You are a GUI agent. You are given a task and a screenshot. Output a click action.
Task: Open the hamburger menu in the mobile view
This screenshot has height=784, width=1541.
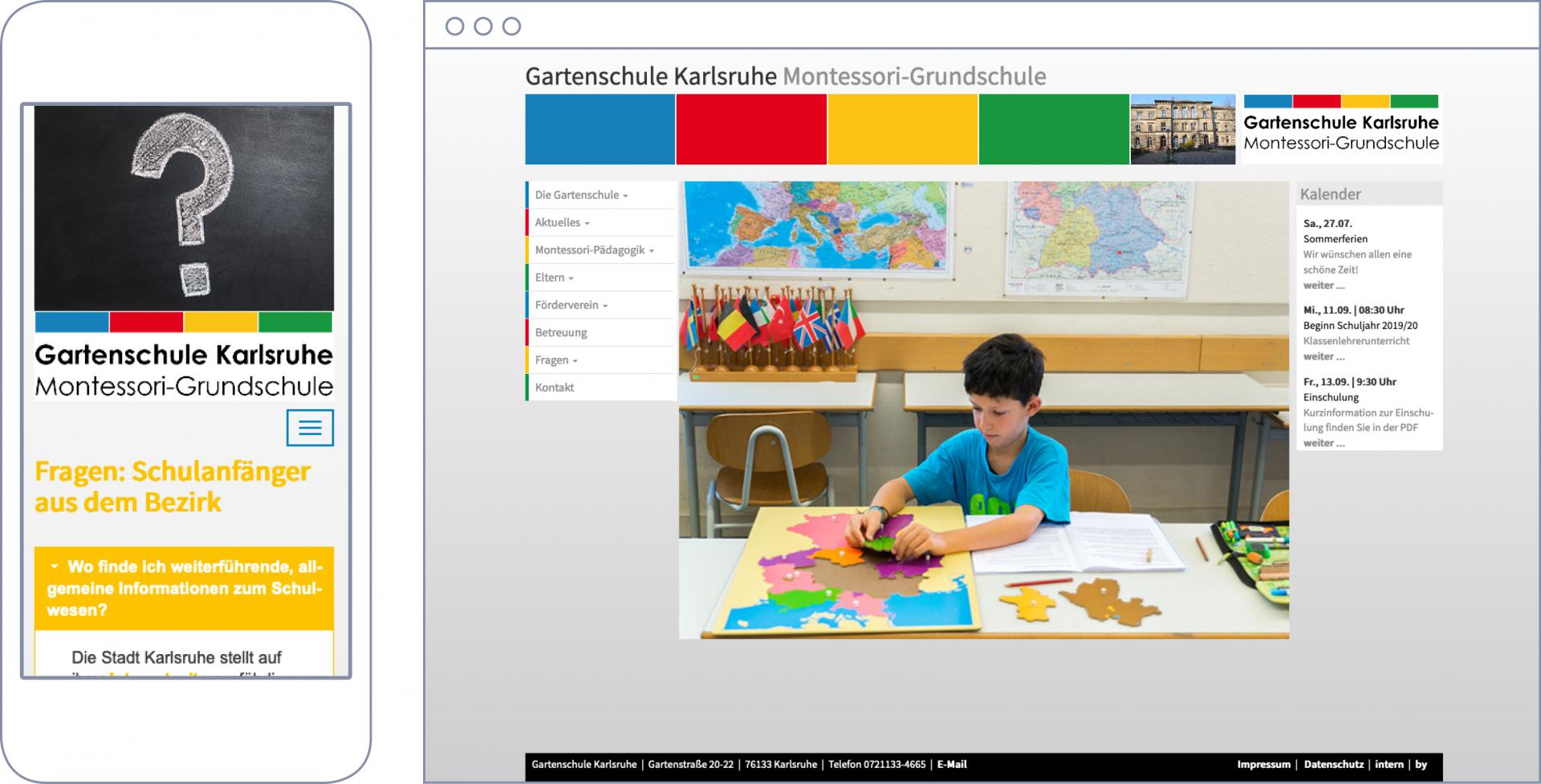point(310,428)
